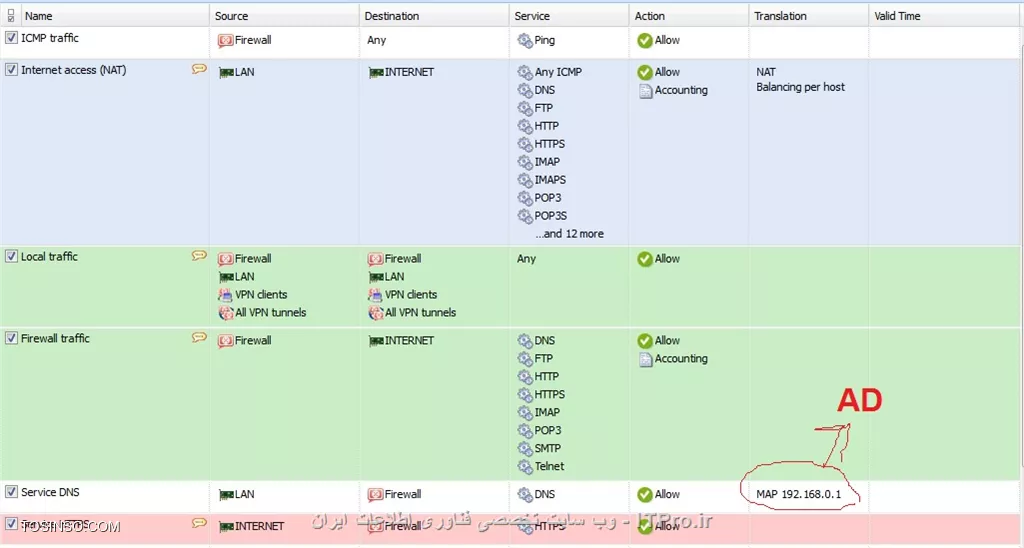Click the INTERNET interface icon in Internet access destination
Image resolution: width=1024 pixels, height=548 pixels.
click(376, 73)
